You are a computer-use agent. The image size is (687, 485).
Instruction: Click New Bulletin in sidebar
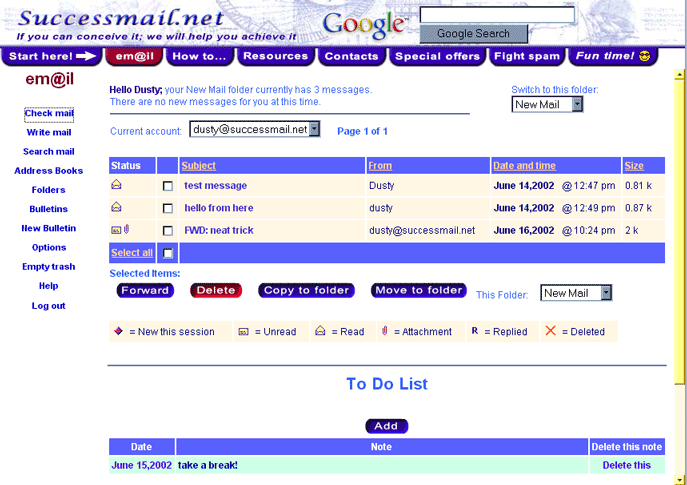pos(49,228)
